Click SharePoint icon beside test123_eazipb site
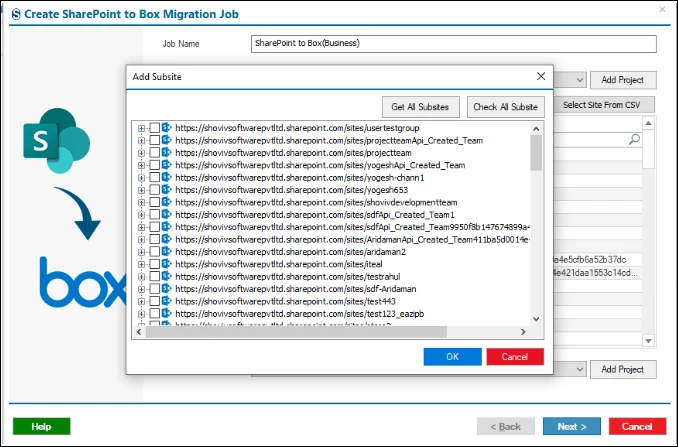This screenshot has width=678, height=447. [166, 313]
